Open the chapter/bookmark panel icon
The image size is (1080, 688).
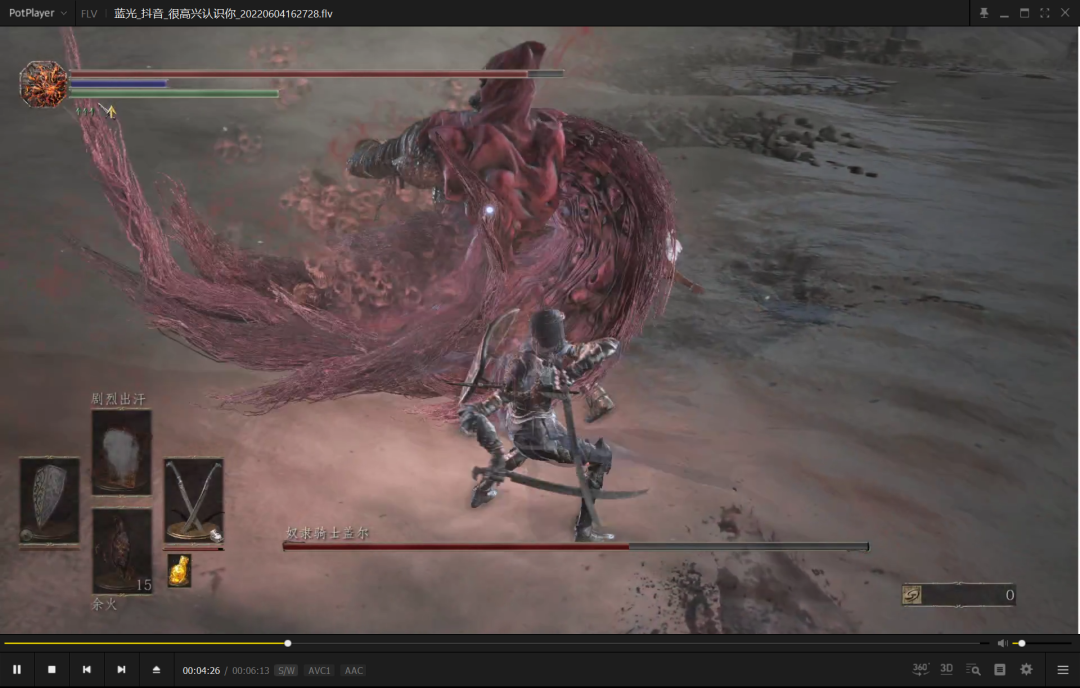coord(999,669)
